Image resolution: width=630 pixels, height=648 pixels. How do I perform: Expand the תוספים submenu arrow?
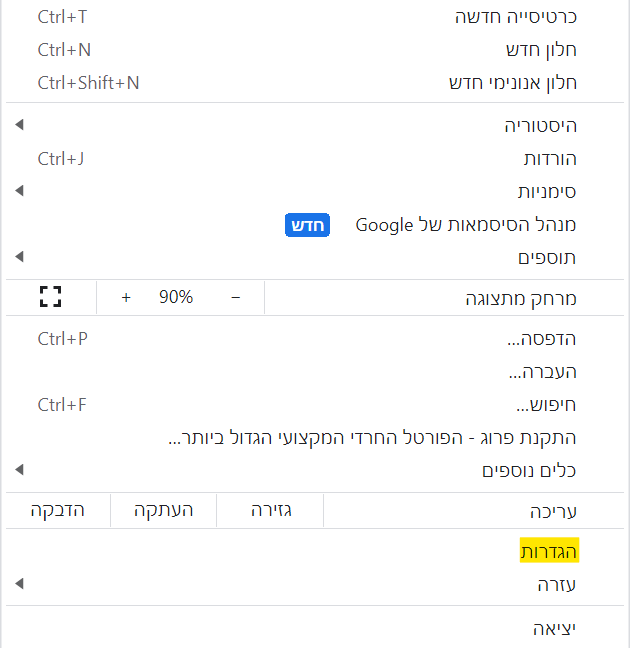[19, 257]
